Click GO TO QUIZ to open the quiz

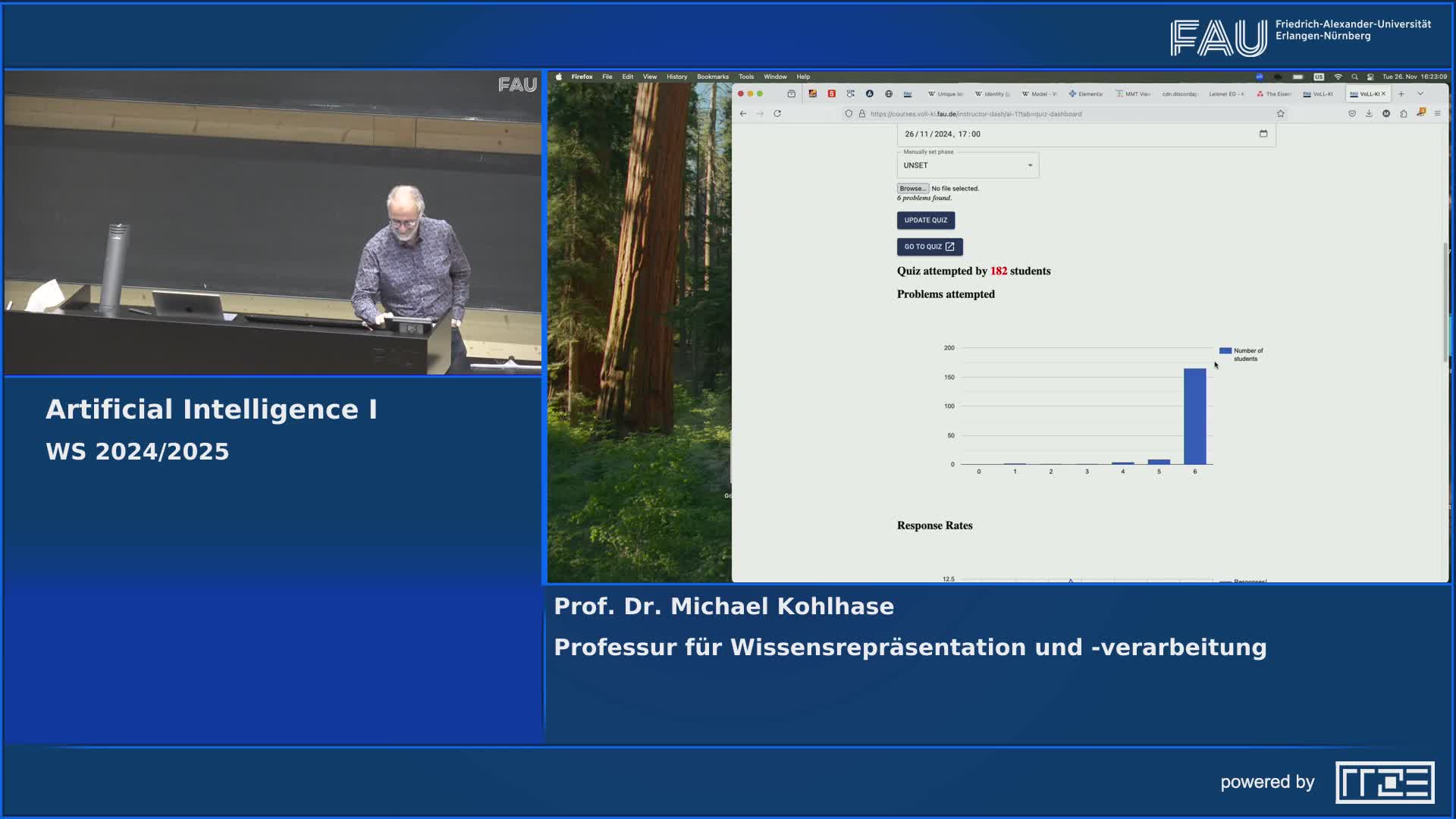point(929,246)
